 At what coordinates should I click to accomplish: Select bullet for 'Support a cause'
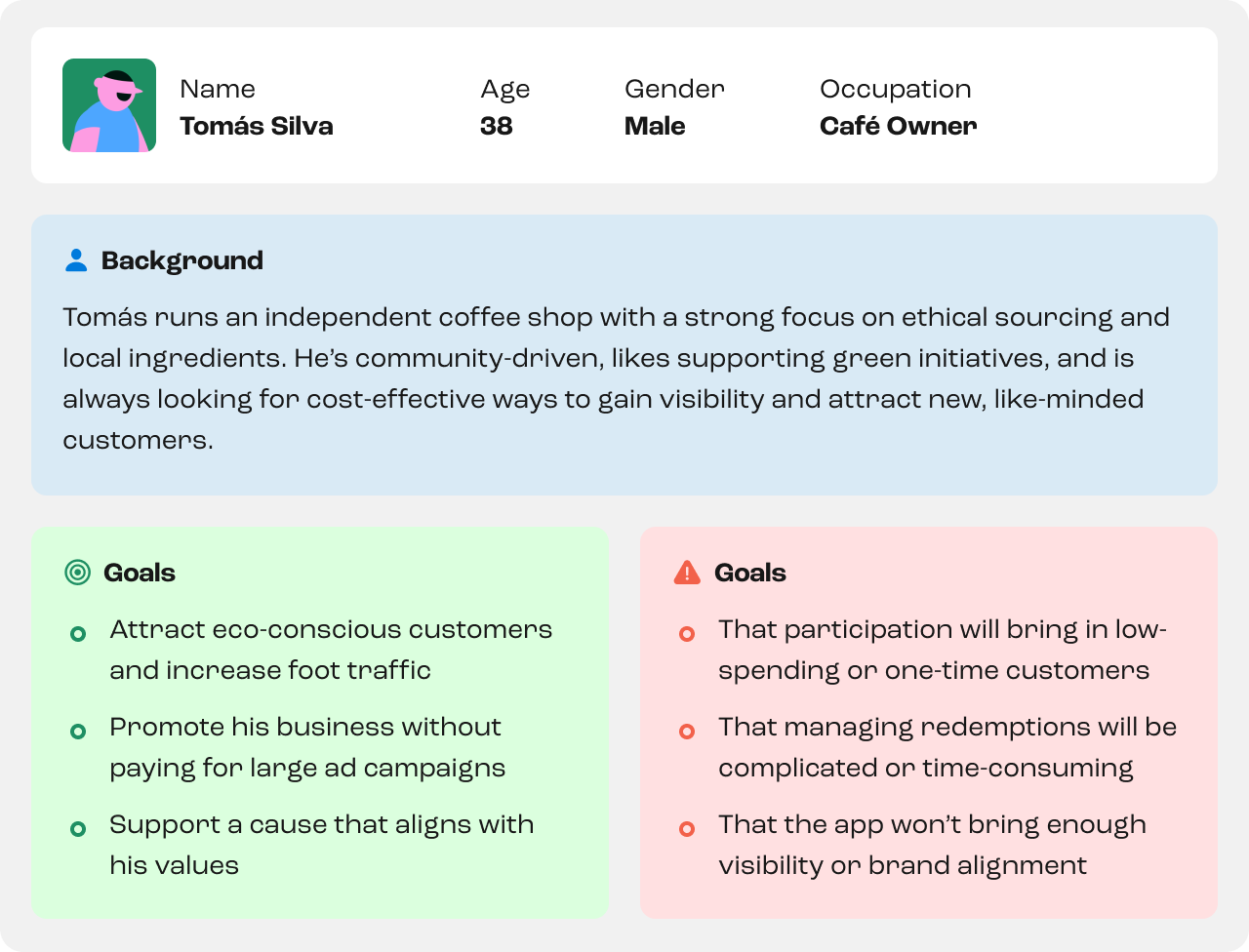pyautogui.click(x=78, y=829)
